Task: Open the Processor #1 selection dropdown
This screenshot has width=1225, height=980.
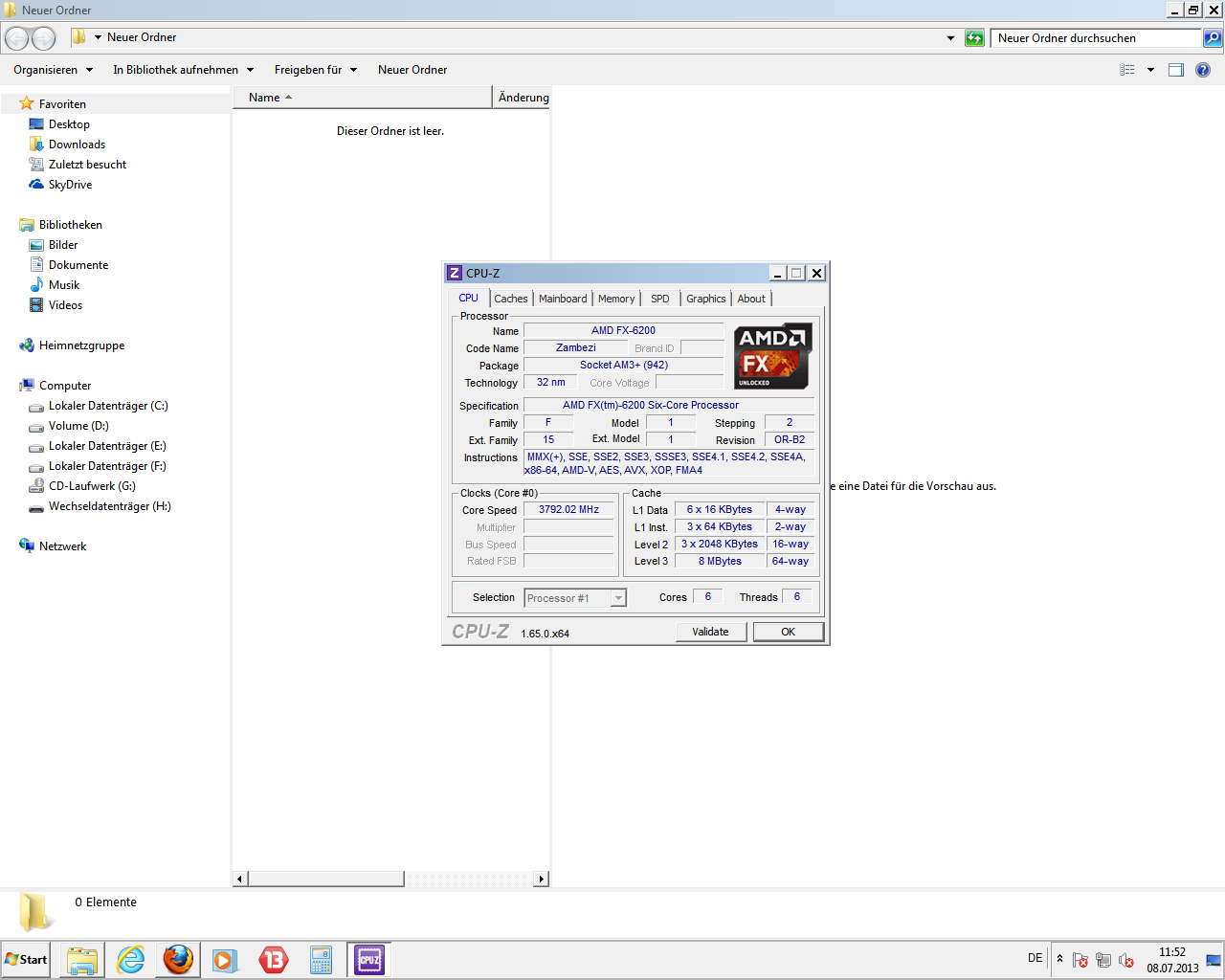Action: (x=575, y=598)
